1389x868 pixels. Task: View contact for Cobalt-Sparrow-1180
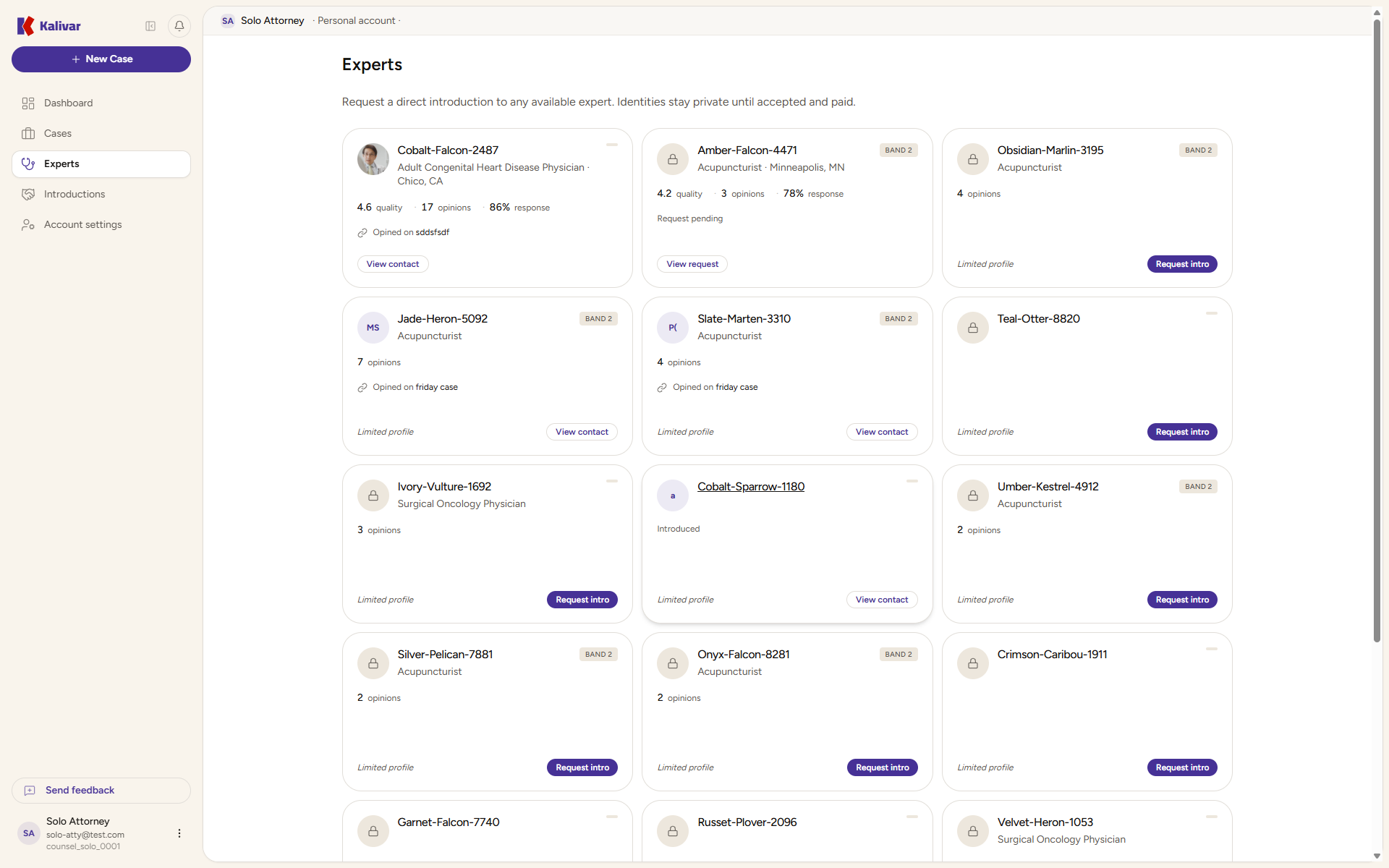coord(882,600)
